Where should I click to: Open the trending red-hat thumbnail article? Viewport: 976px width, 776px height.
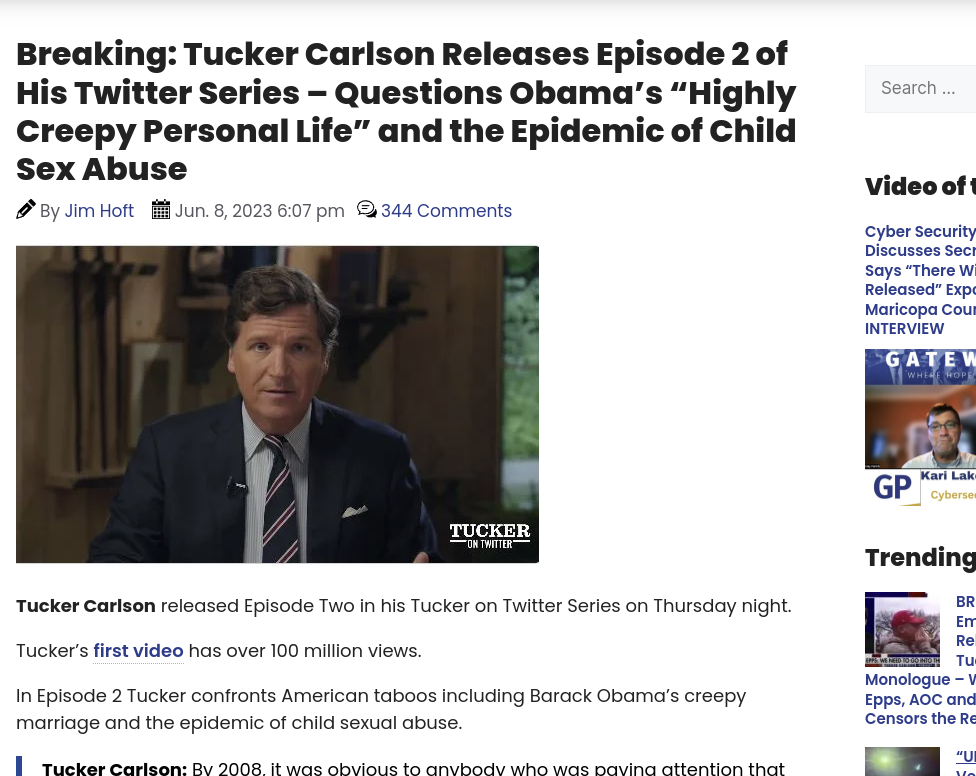[x=903, y=629]
